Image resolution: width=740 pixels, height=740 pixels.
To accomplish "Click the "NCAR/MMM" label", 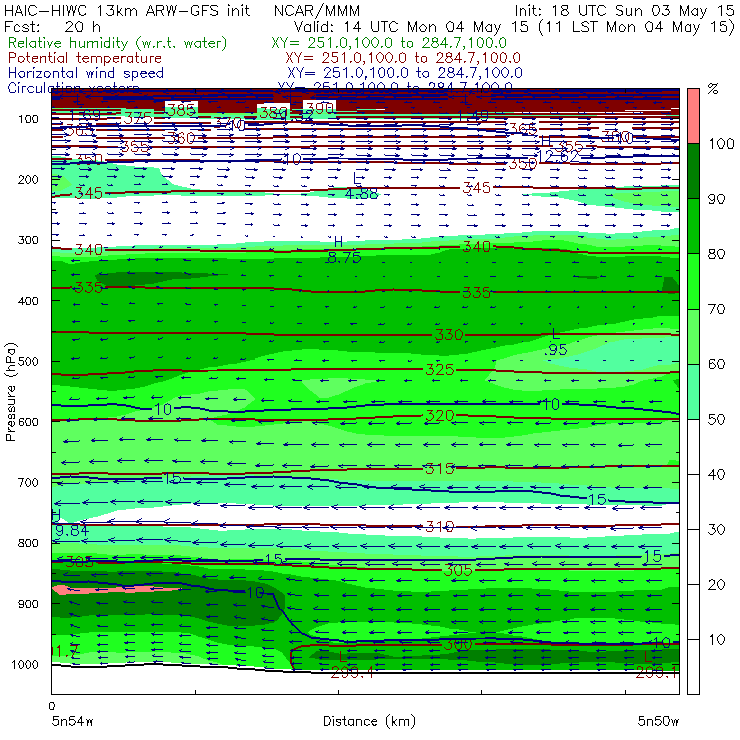I will pos(317,11).
